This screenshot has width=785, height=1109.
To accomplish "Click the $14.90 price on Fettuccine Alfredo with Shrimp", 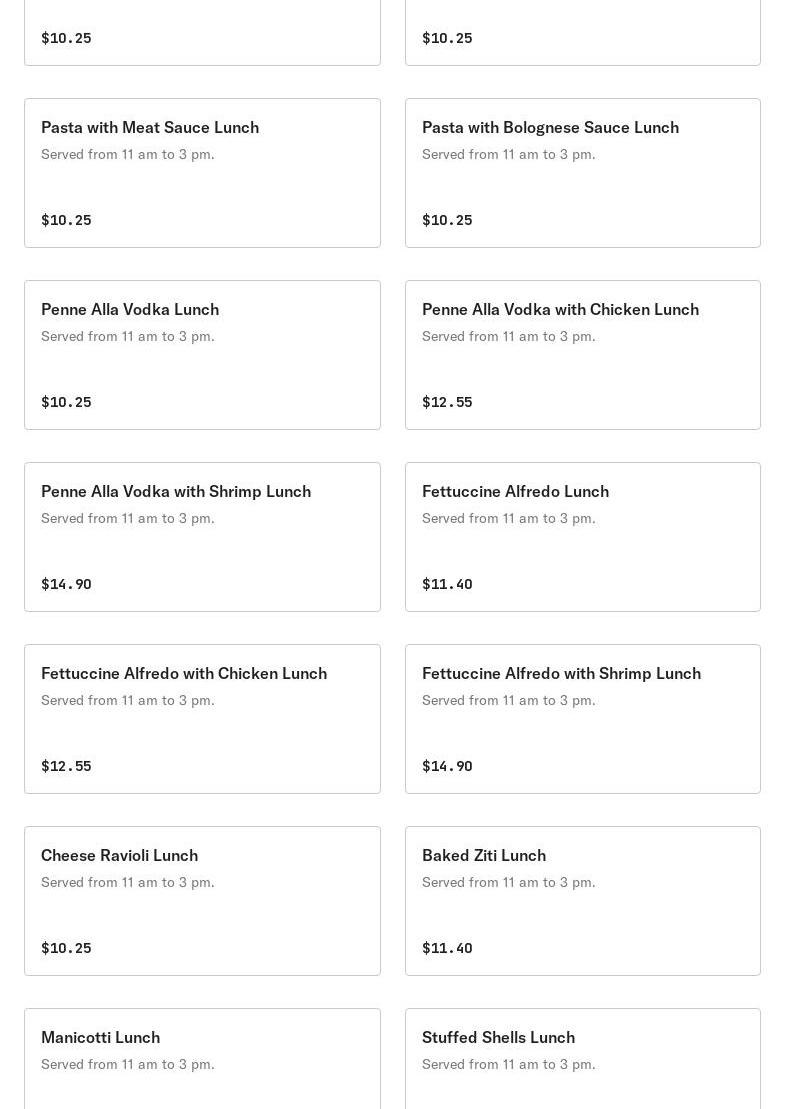I will 447,766.
